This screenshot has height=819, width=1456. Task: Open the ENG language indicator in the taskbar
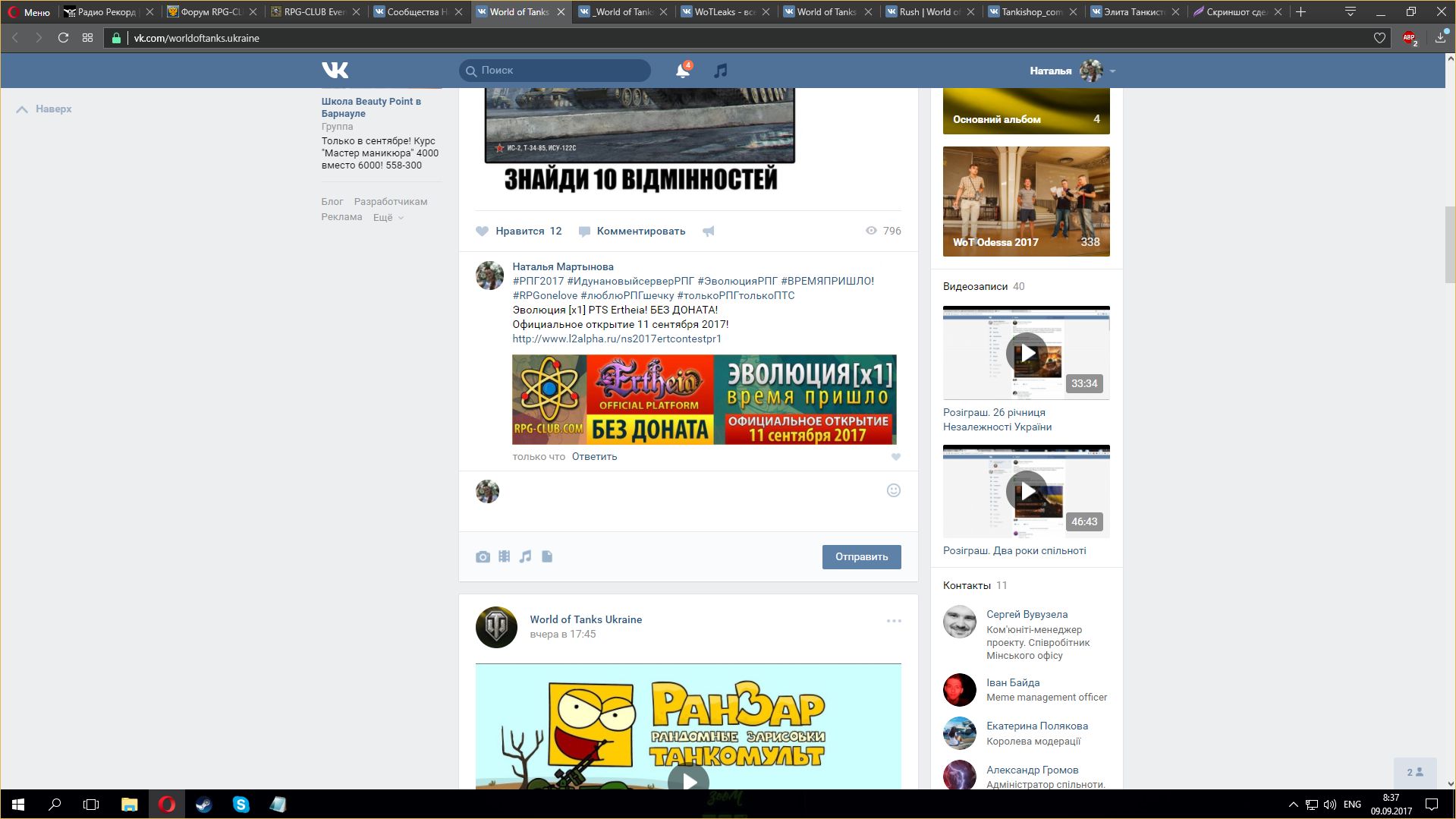pyautogui.click(x=1352, y=805)
